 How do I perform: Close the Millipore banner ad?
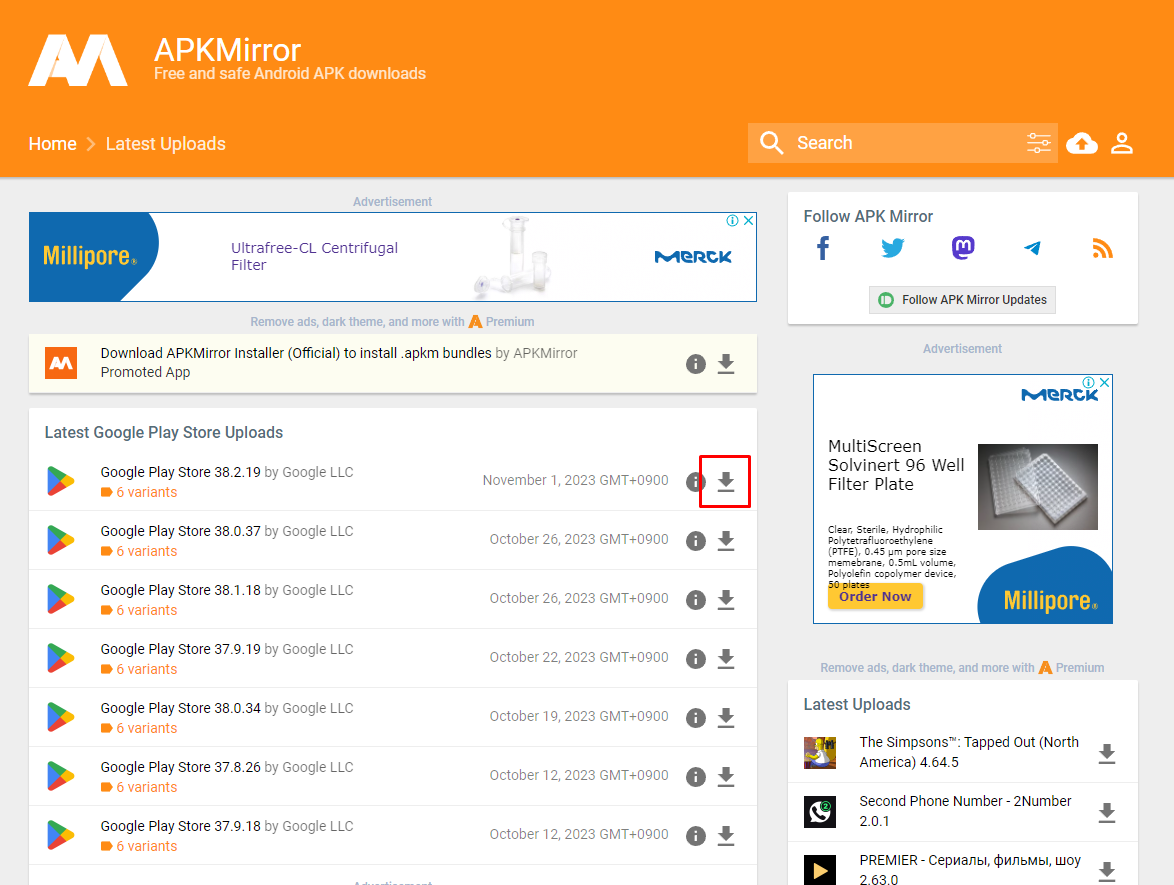748,220
